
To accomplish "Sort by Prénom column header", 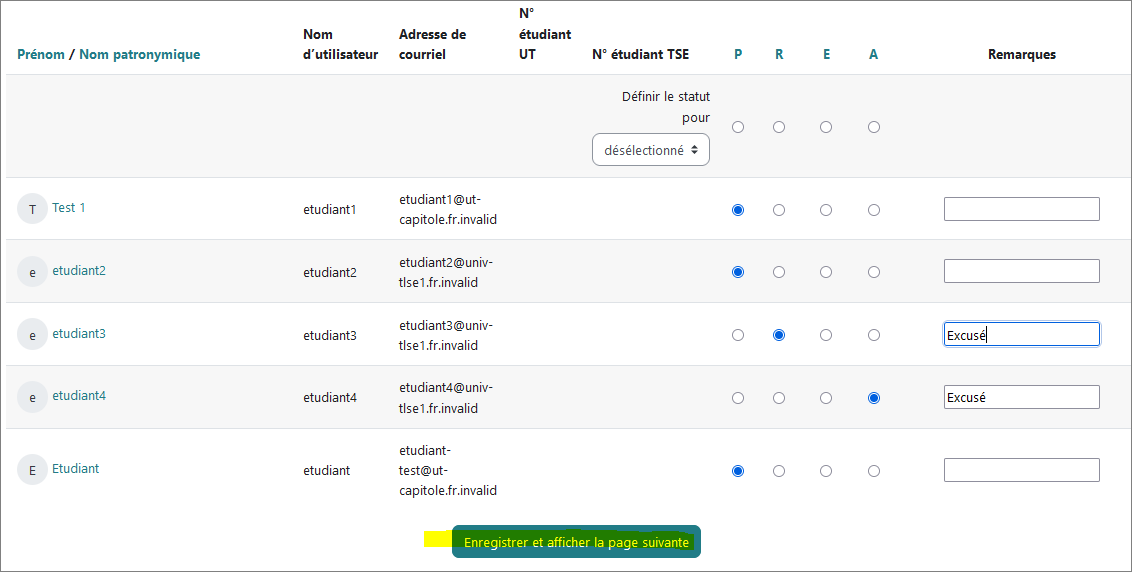I will coord(41,54).
